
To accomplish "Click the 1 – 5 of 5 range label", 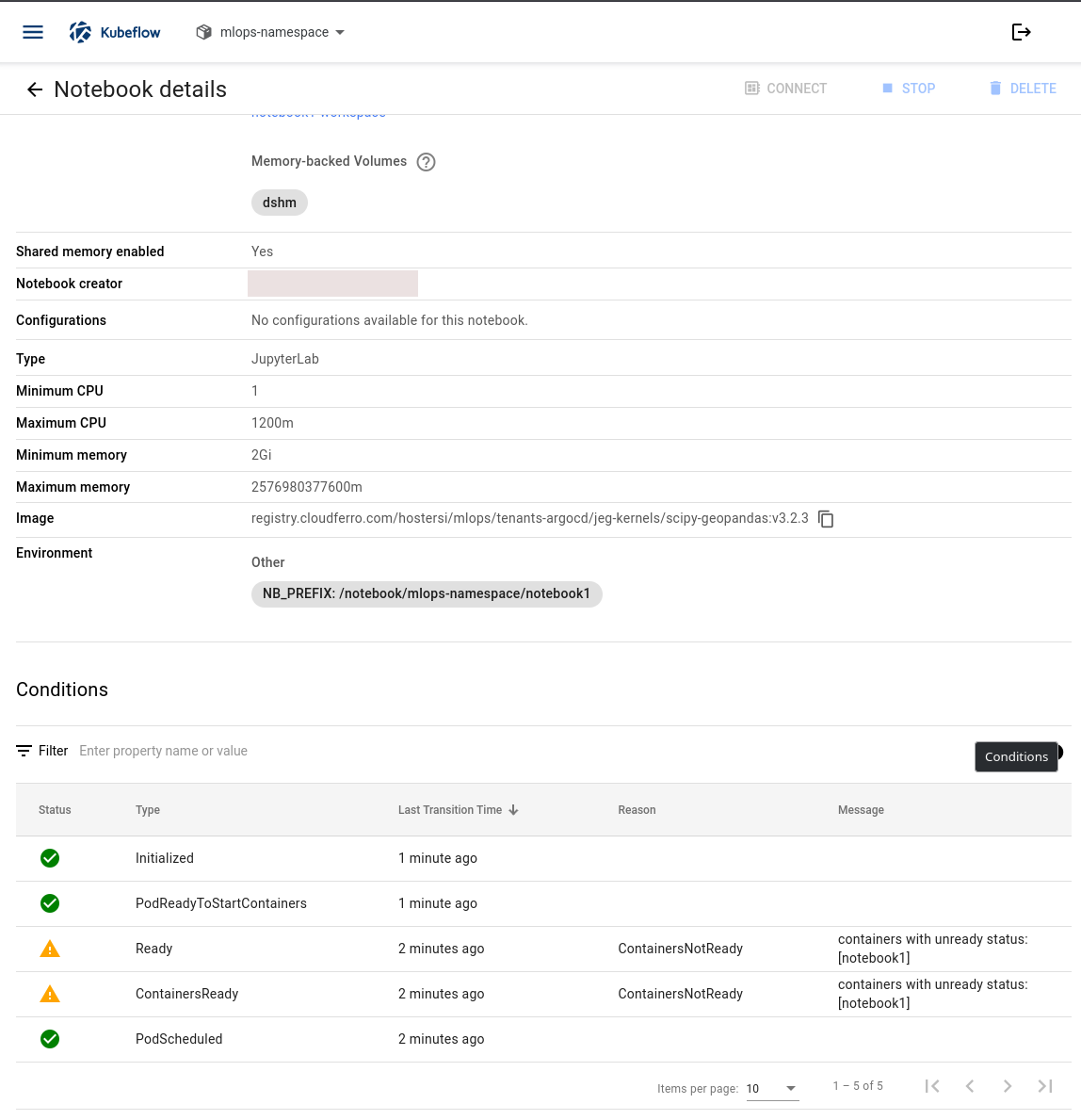I will (x=858, y=1086).
